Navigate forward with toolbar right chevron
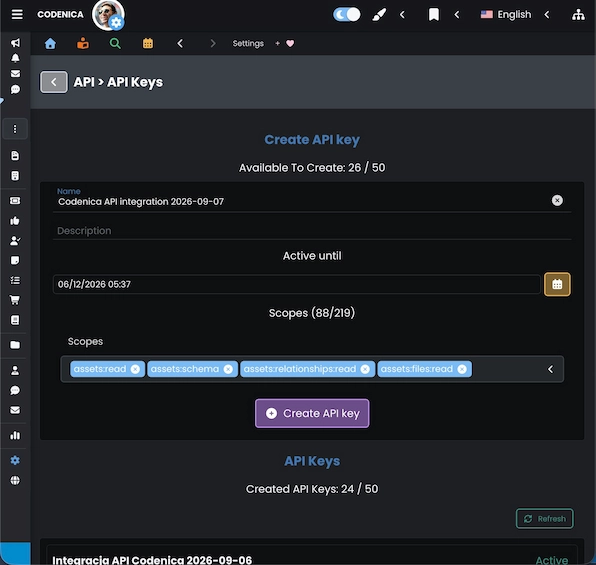Image resolution: width=596 pixels, height=565 pixels. point(213,43)
